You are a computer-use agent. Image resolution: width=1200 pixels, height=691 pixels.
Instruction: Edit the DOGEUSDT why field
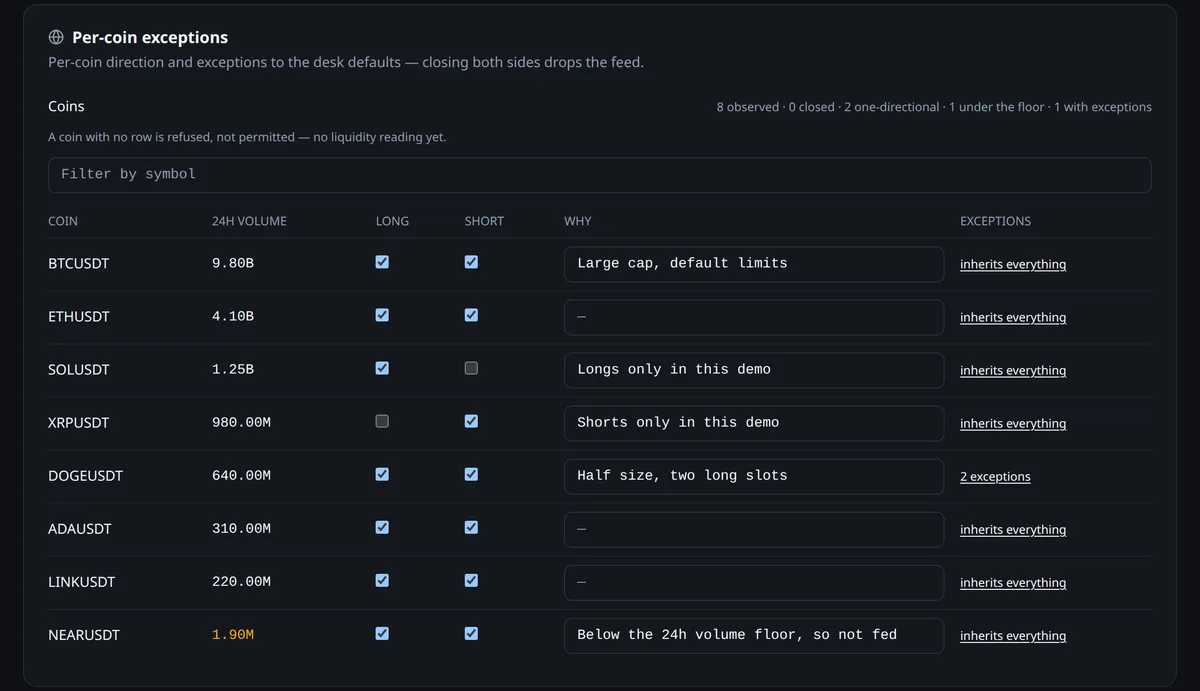pyautogui.click(x=754, y=476)
